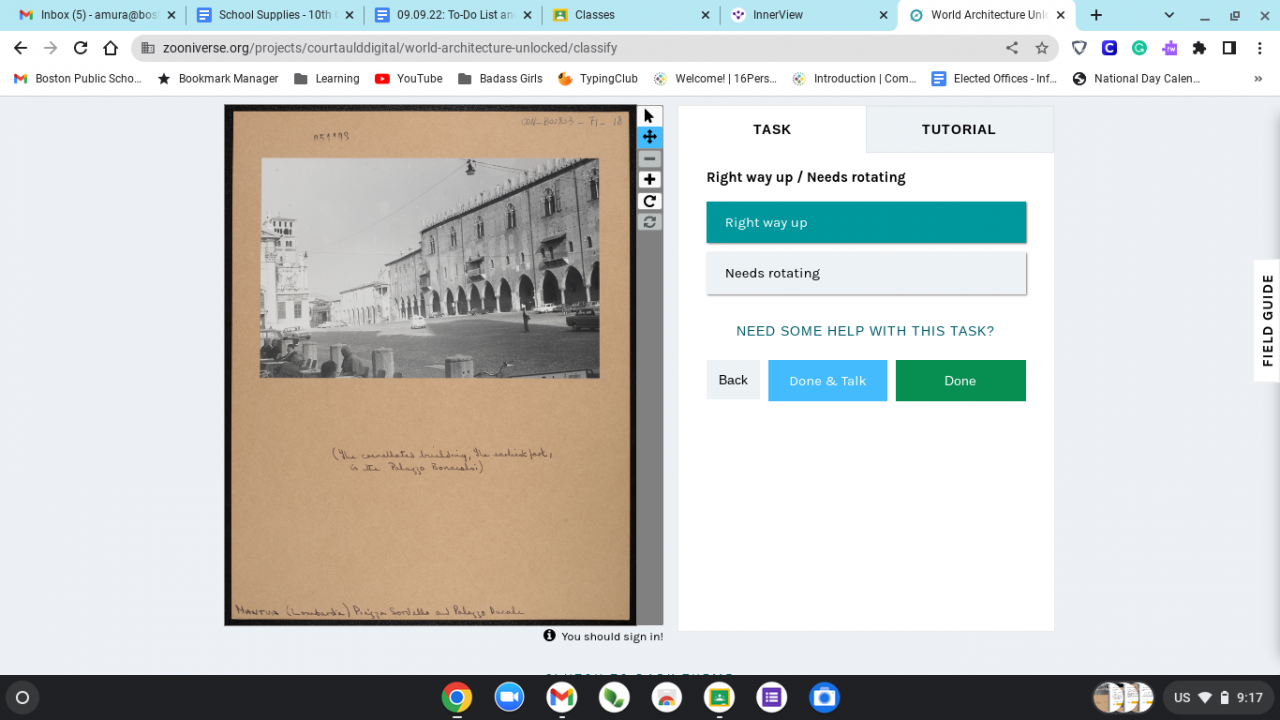Open the Need some help with this task link

coord(865,331)
